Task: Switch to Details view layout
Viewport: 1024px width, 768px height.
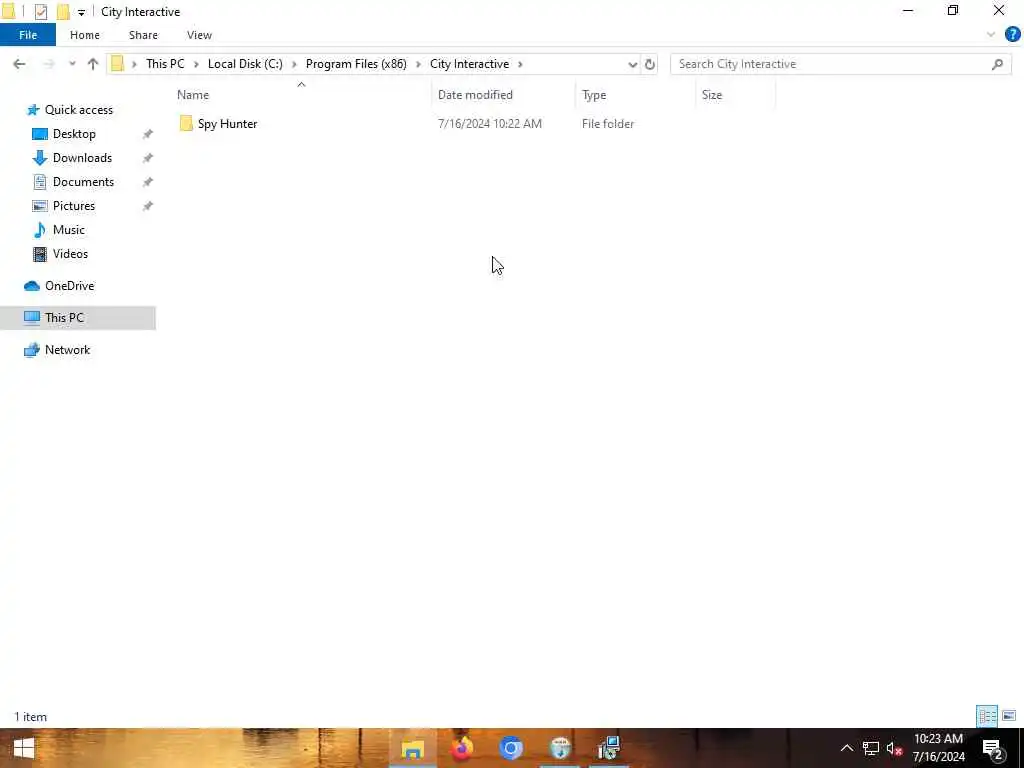Action: tap(987, 716)
